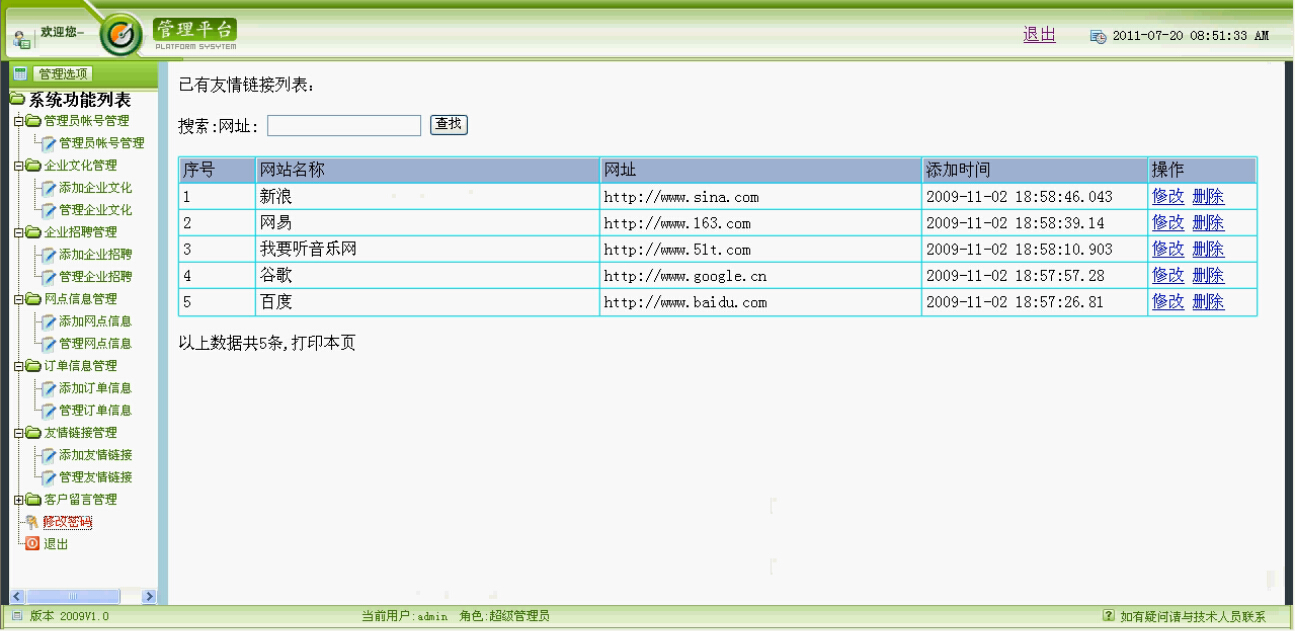1295x631 pixels.
Task: Click the clock icon next to the date
Action: pos(1098,36)
